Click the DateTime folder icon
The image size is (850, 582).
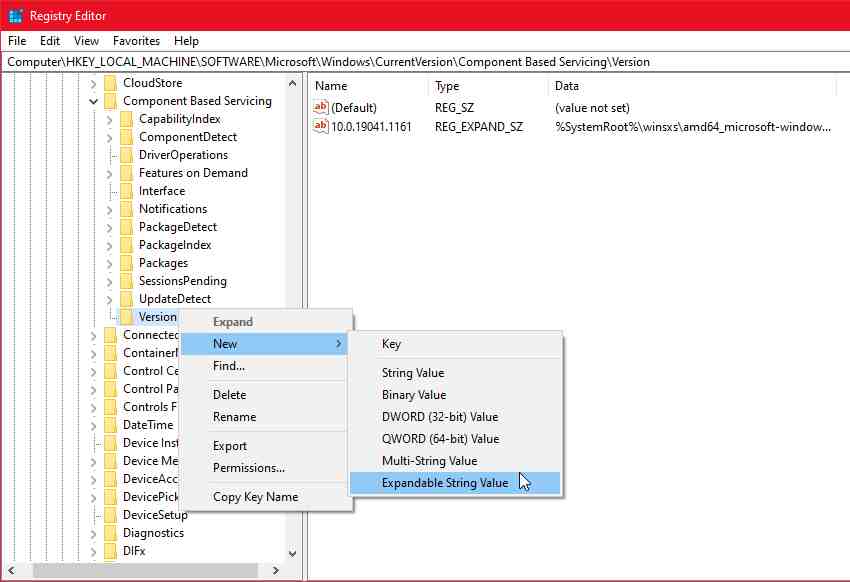coord(111,425)
